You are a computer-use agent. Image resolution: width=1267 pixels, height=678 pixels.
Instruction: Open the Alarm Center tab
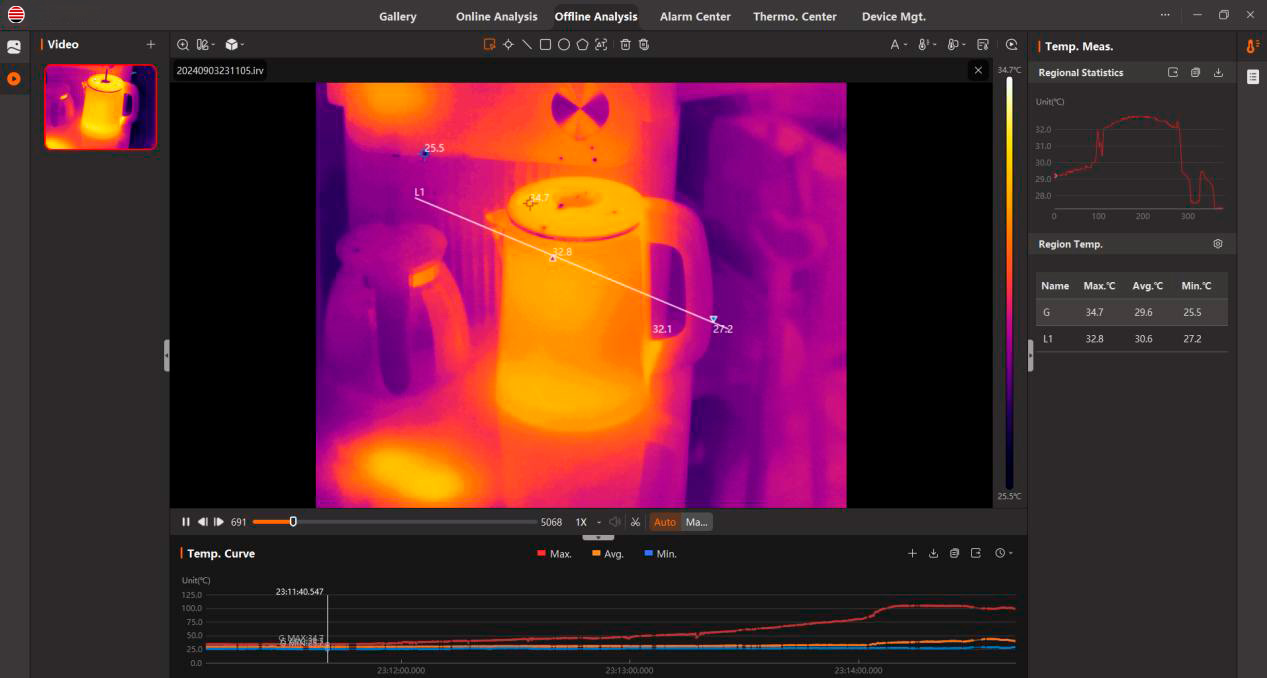695,16
